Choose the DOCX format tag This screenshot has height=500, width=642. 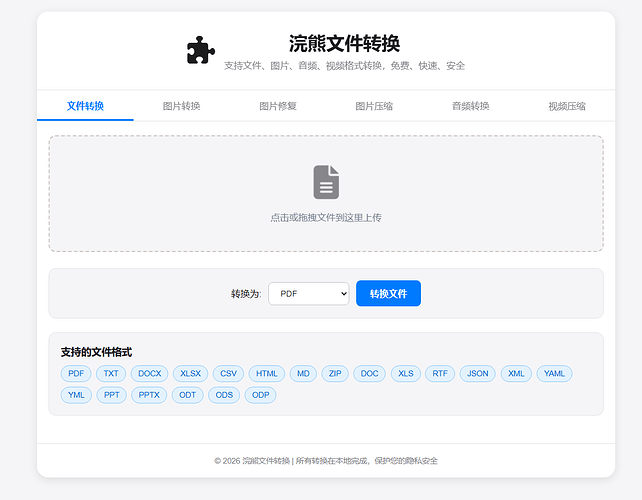149,374
